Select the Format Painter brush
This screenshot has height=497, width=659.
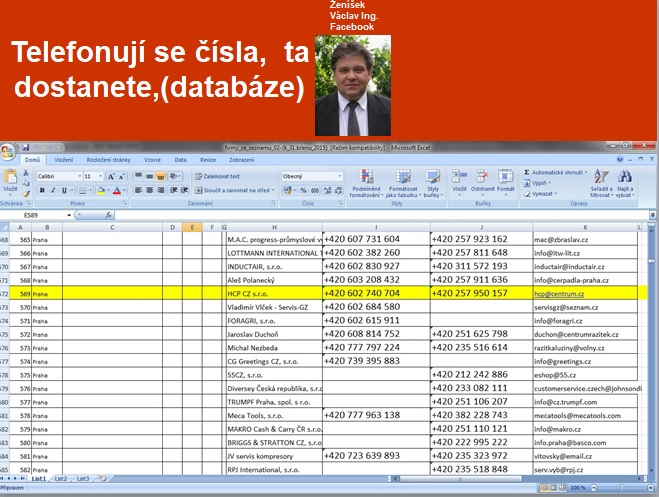tap(26, 194)
